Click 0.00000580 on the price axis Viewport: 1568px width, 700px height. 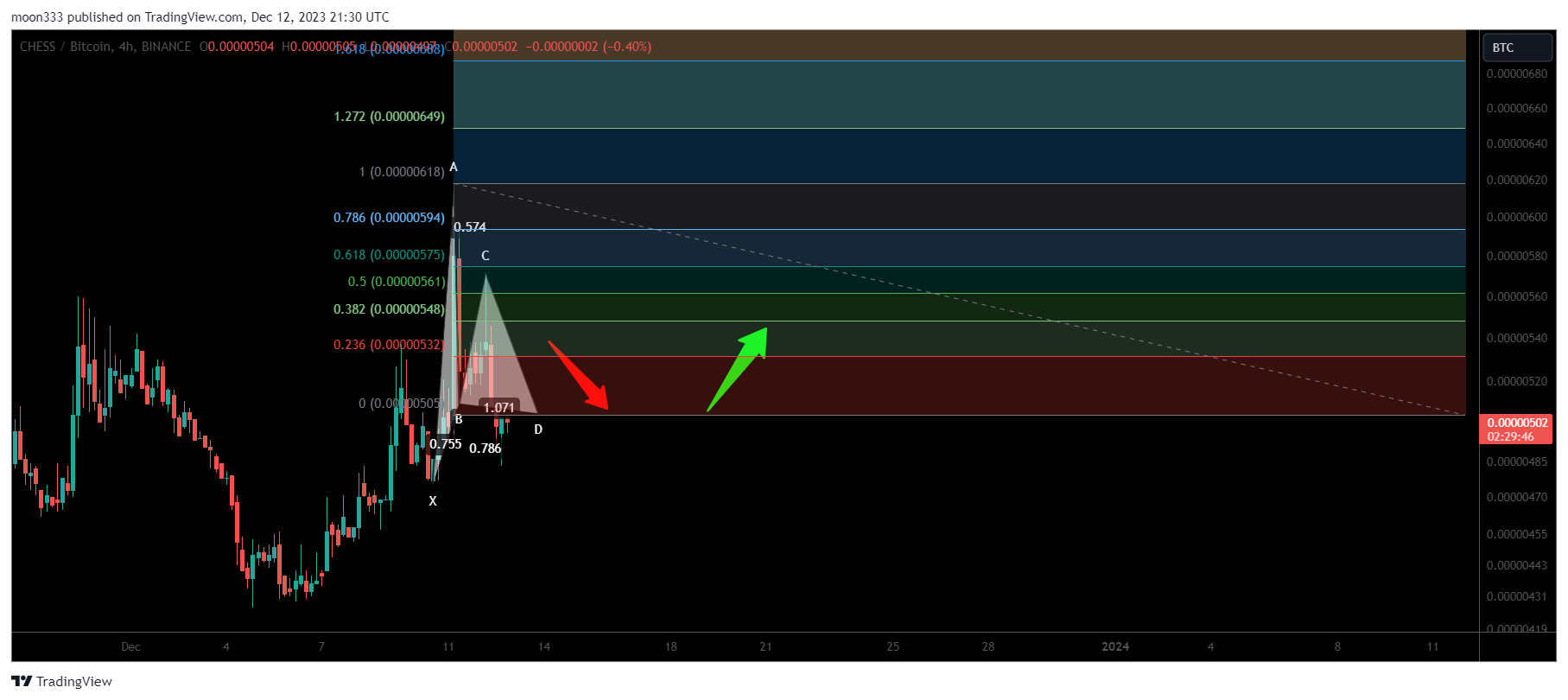coord(1517,257)
